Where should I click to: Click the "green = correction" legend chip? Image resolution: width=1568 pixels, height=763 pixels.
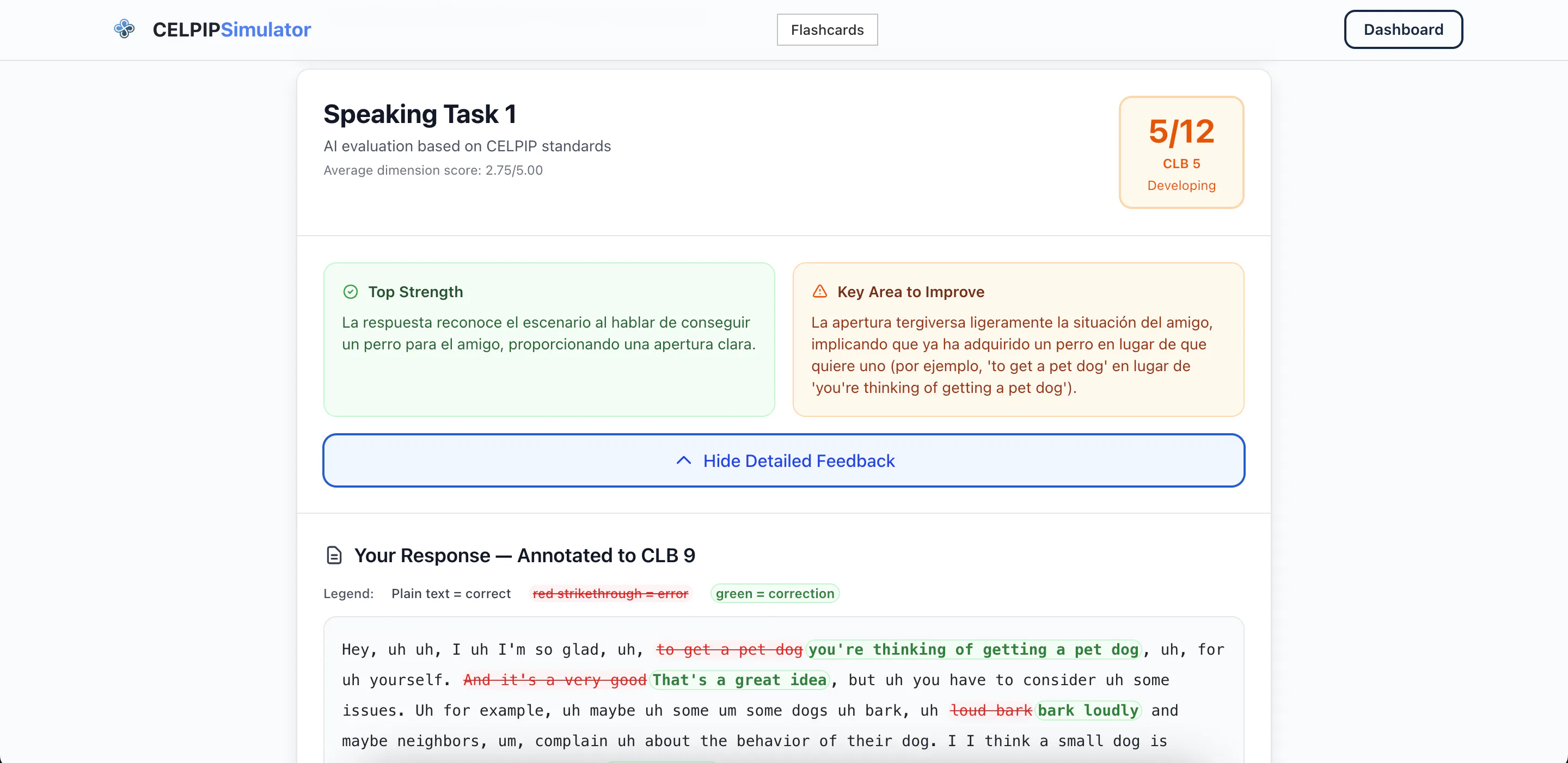[x=774, y=593]
